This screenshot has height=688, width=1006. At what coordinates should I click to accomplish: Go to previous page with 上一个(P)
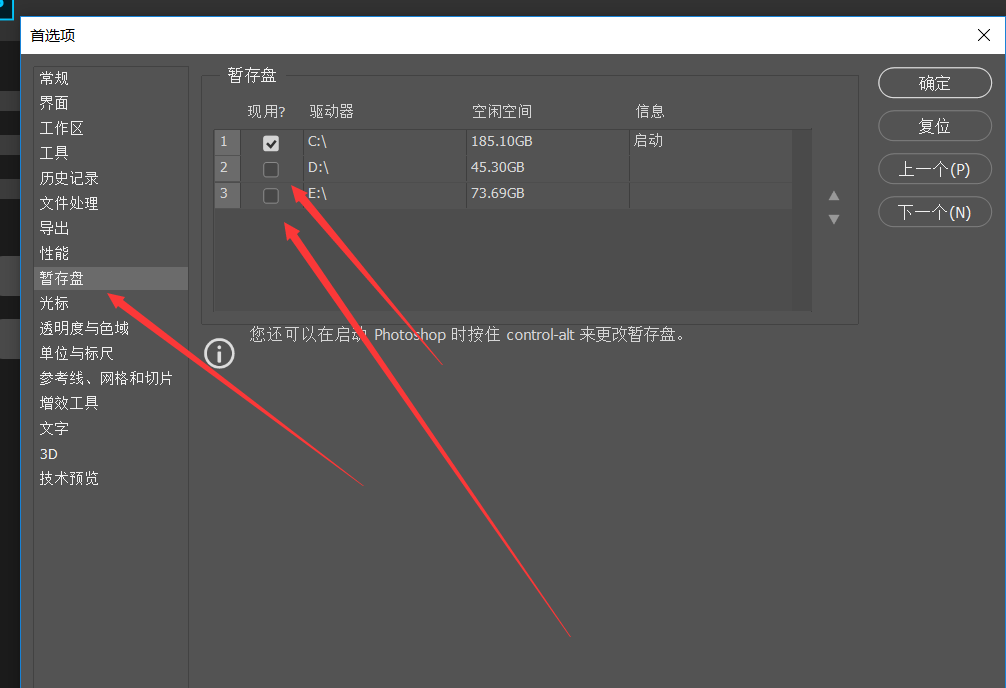[x=935, y=169]
